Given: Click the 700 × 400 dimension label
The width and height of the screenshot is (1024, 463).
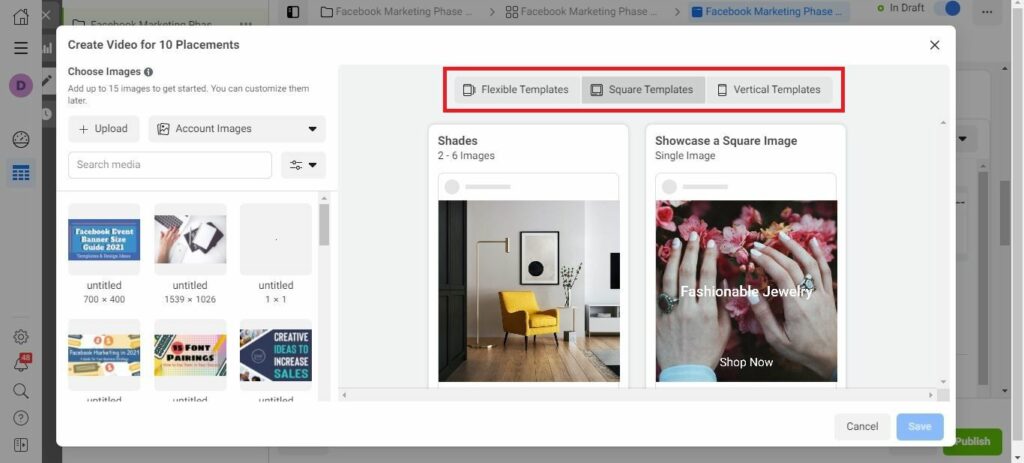Looking at the screenshot, I should point(104,300).
